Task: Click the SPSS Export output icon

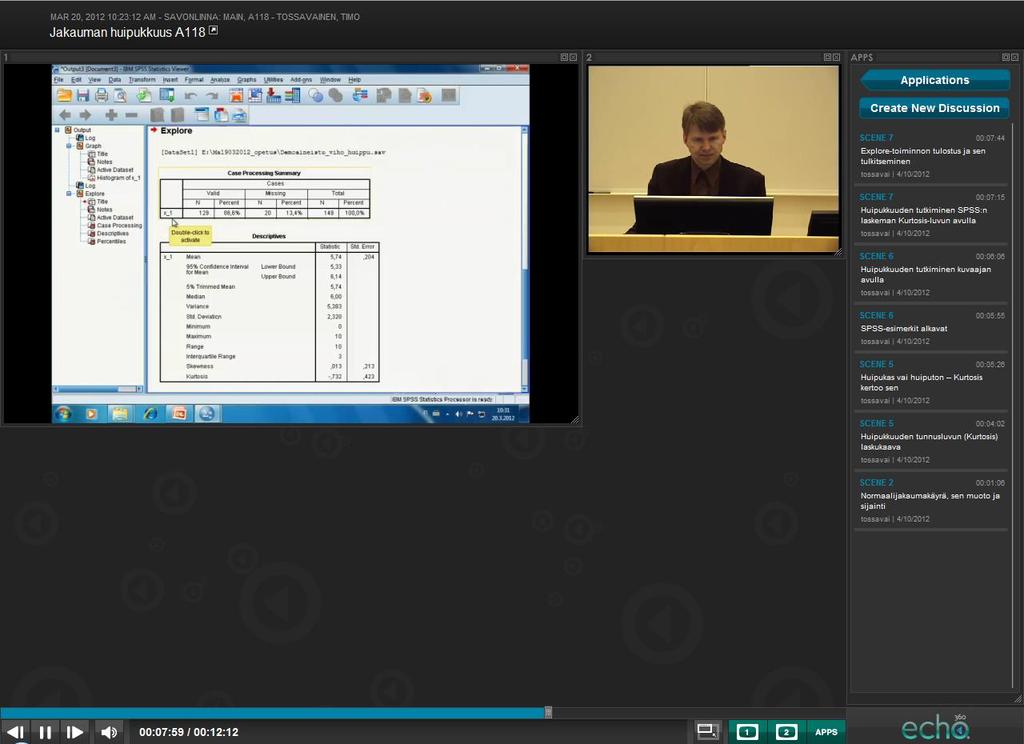Action: click(x=144, y=96)
